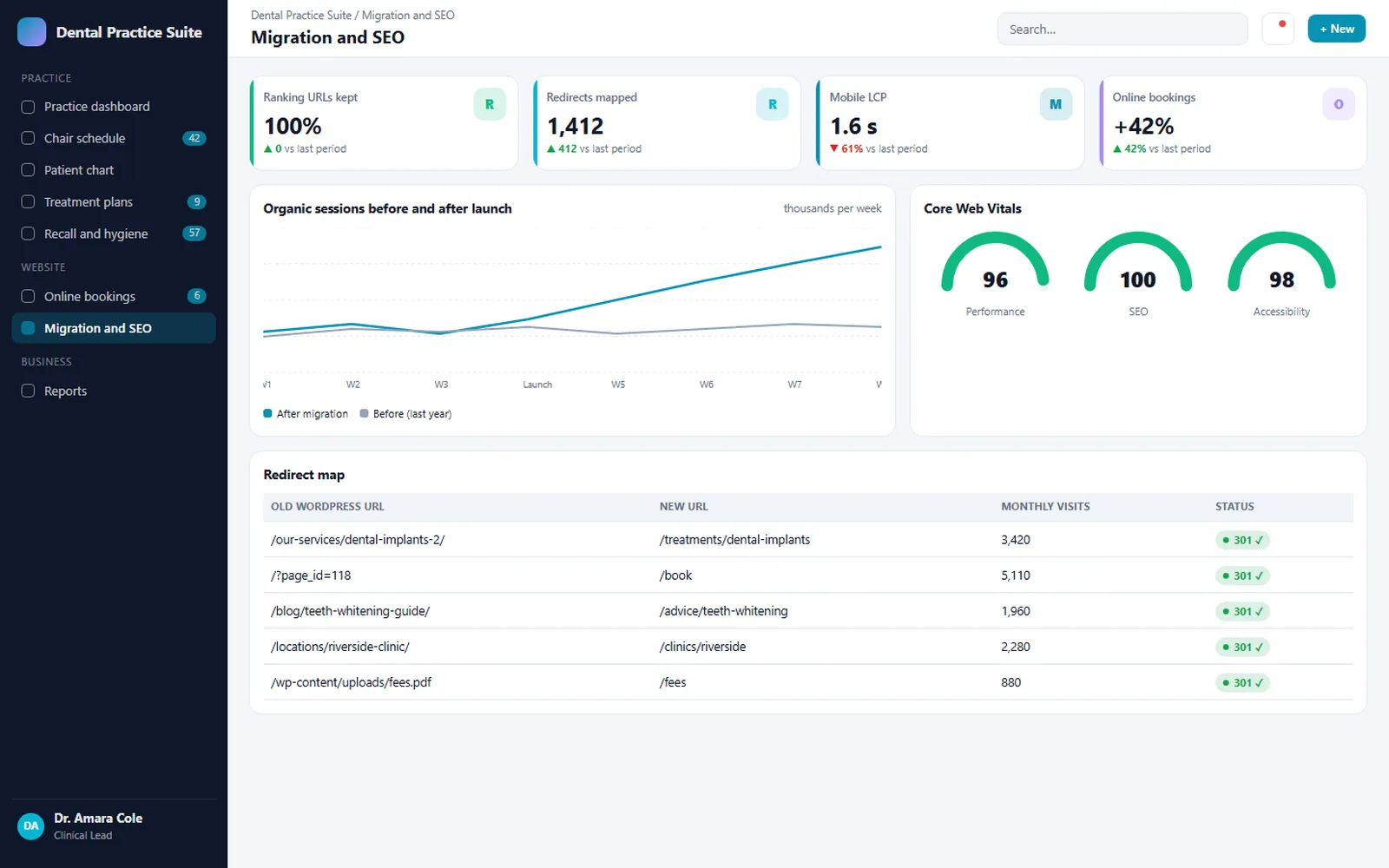Click the + New button
This screenshot has width=1389, height=868.
coord(1337,29)
